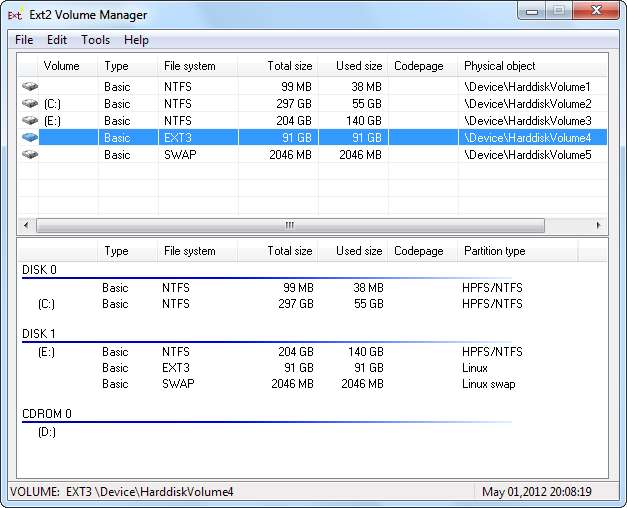Select (E:) partition under DISK 1
This screenshot has width=627, height=508.
tap(46, 352)
